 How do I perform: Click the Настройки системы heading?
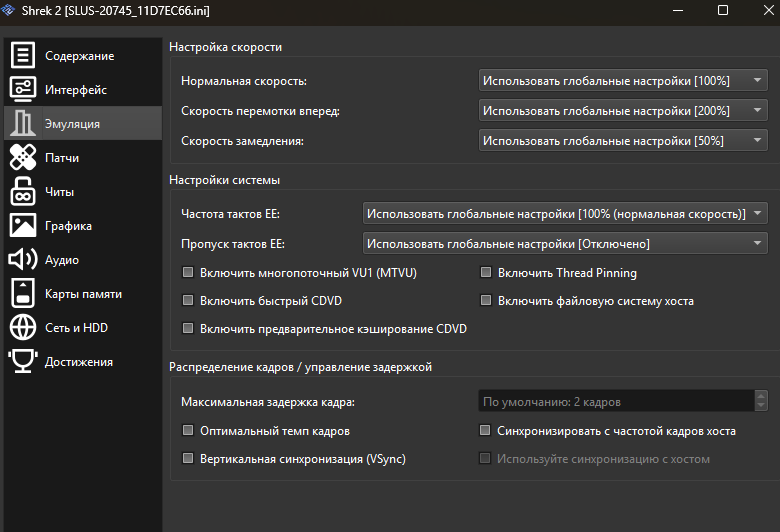pos(224,180)
